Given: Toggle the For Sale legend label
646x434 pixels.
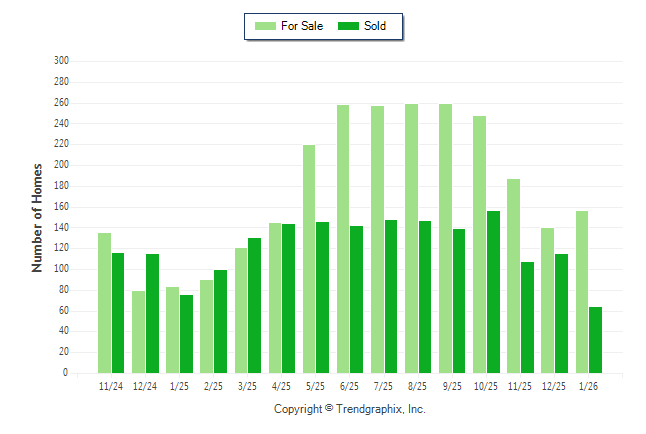Looking at the screenshot, I should [303, 26].
